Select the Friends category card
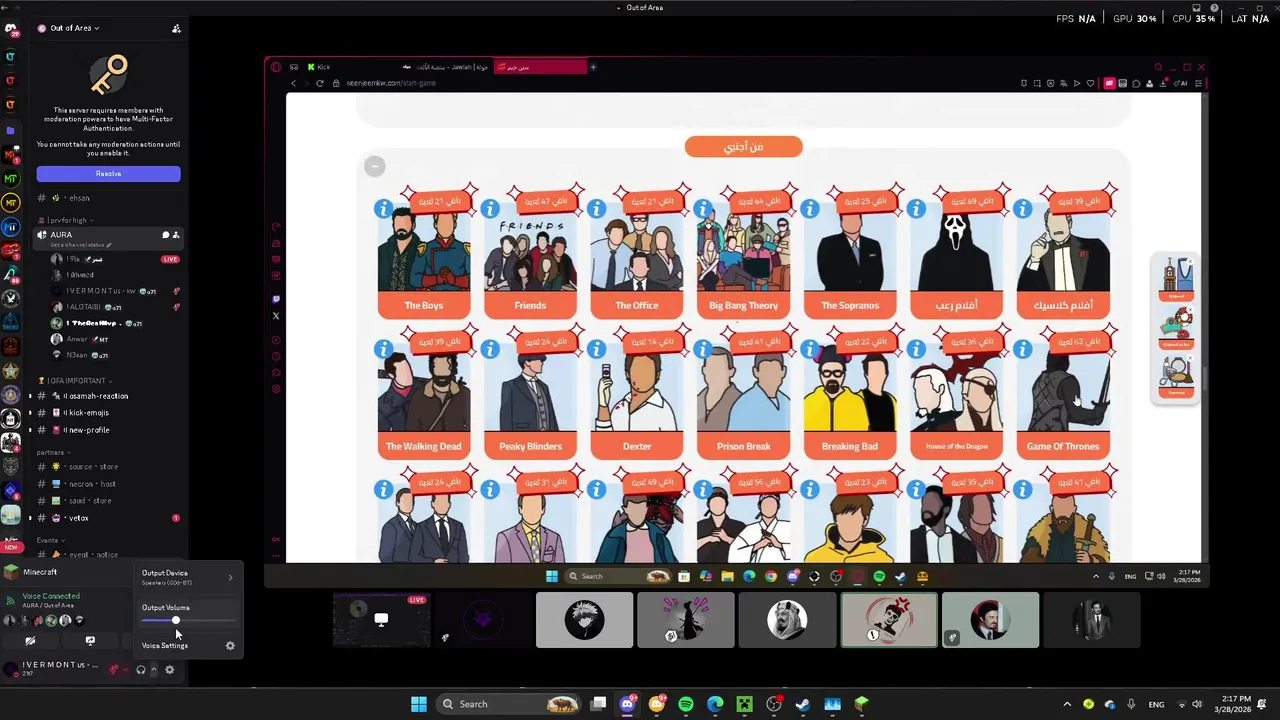Screen dimensions: 1280x720 tap(530, 252)
